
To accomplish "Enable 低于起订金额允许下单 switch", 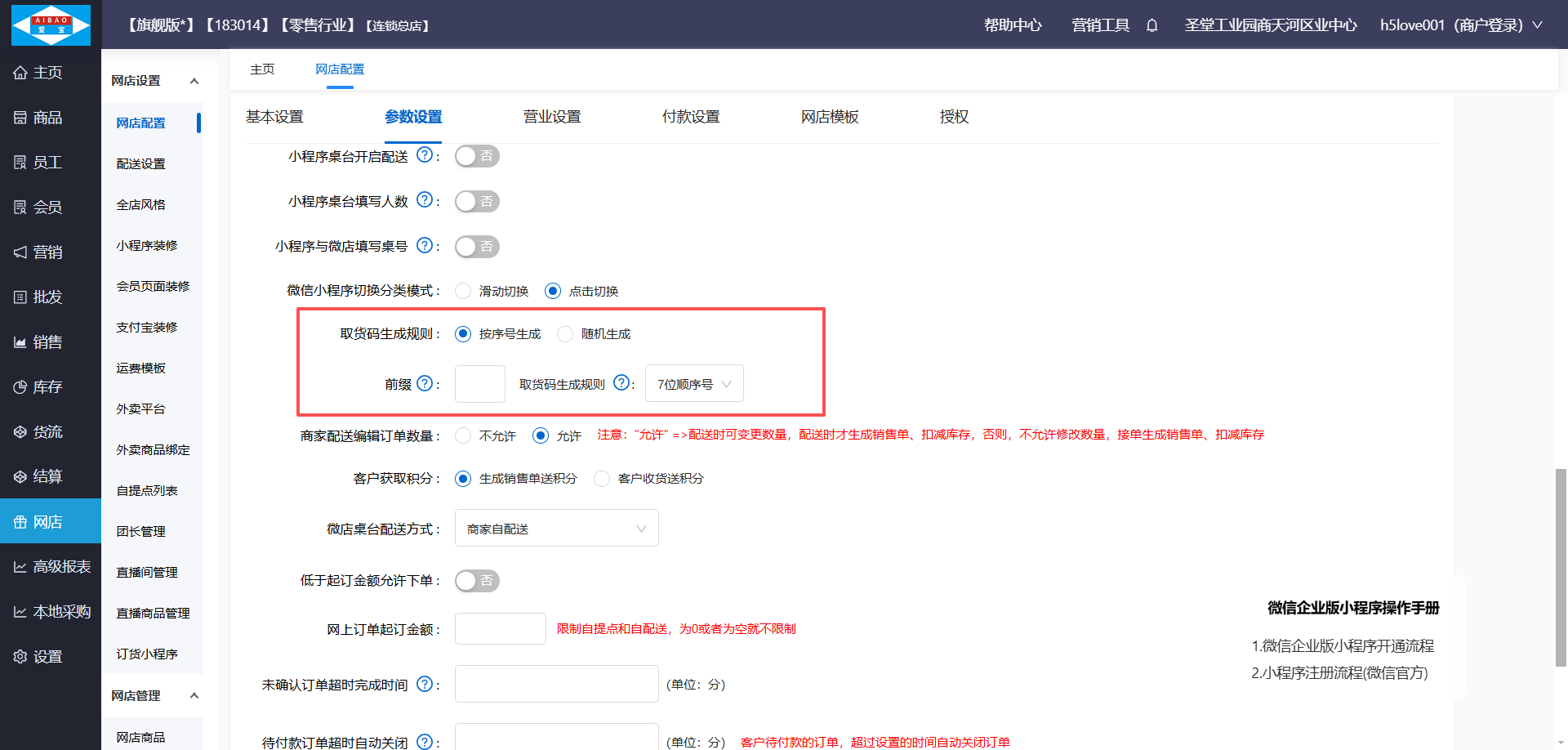I will tap(477, 581).
